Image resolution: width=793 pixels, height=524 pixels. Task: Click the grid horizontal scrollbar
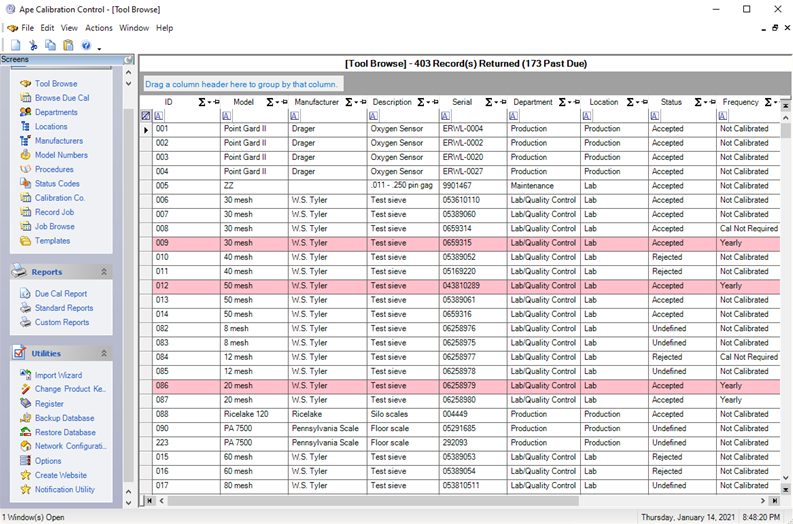coord(373,501)
